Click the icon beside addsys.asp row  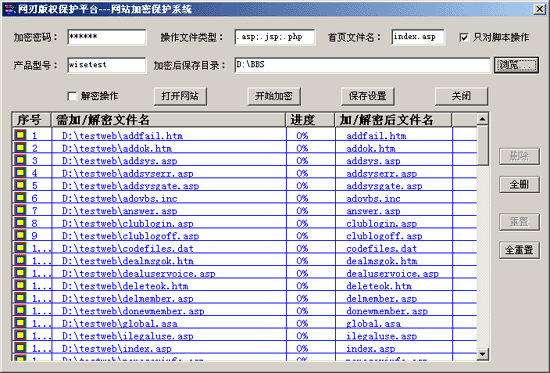[20, 160]
